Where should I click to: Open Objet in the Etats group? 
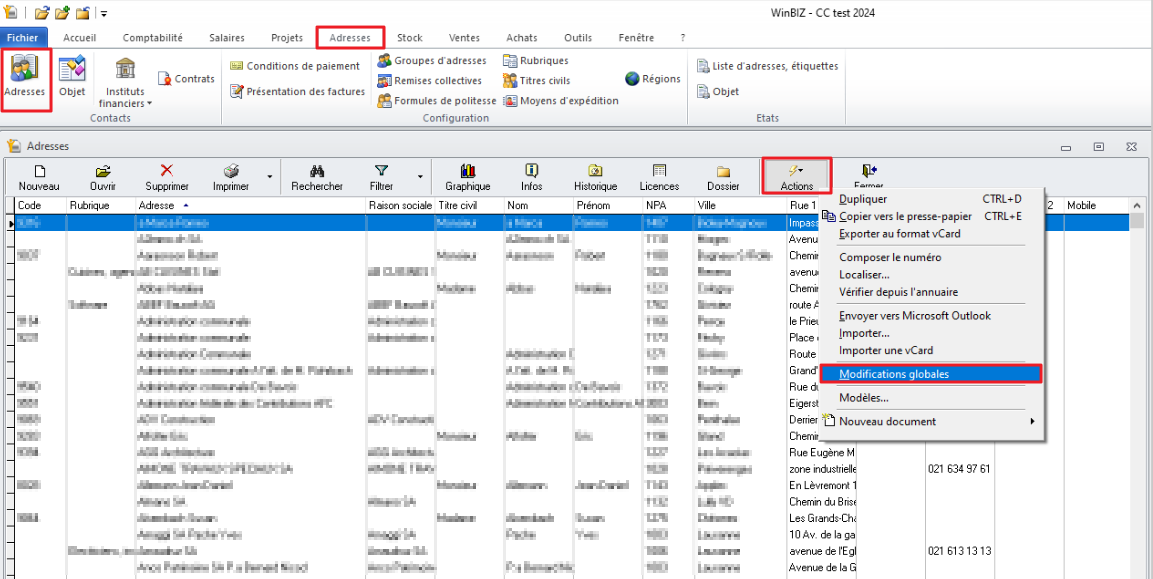pyautogui.click(x=717, y=91)
